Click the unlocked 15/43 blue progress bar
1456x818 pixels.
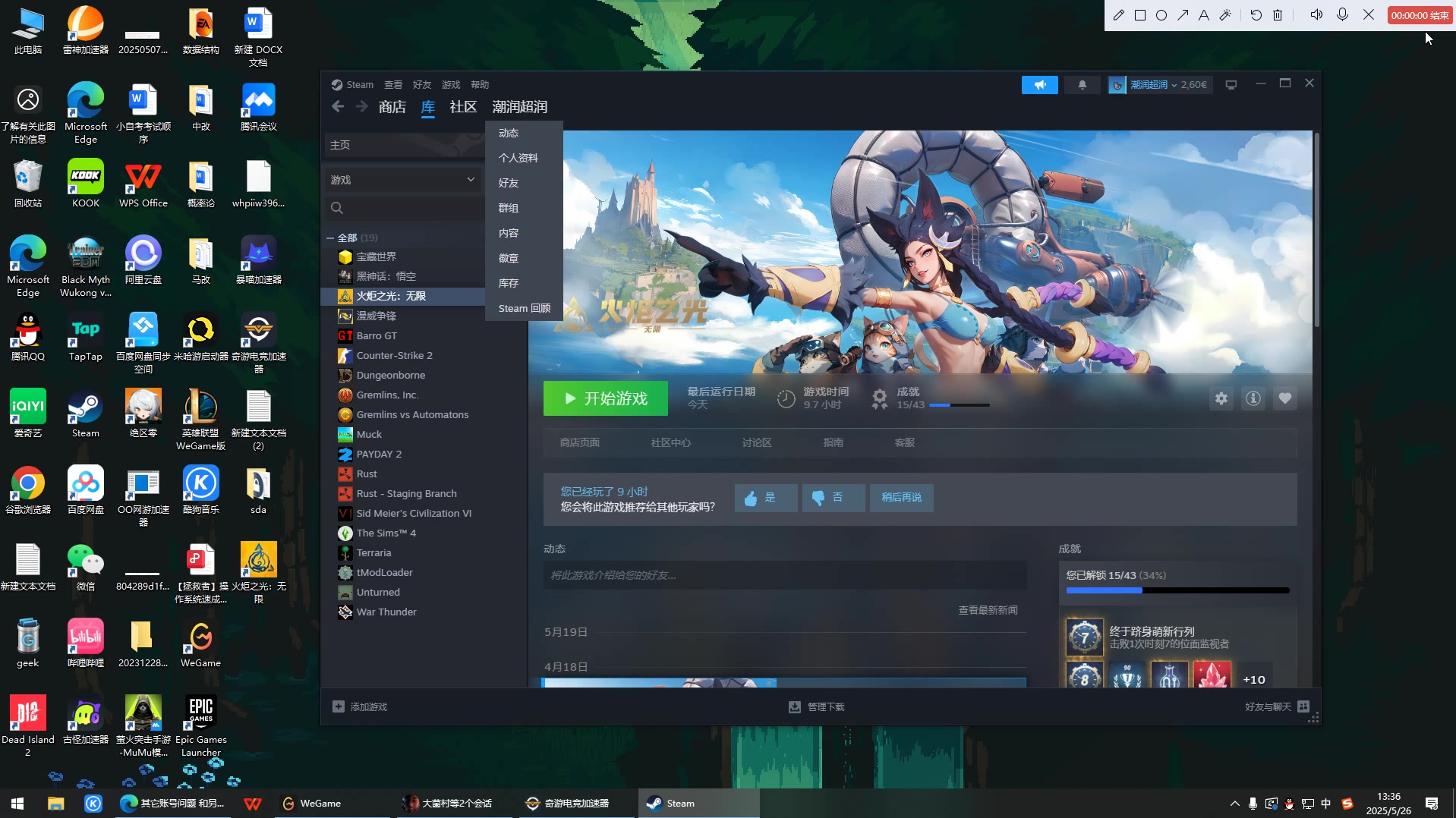coord(1177,590)
